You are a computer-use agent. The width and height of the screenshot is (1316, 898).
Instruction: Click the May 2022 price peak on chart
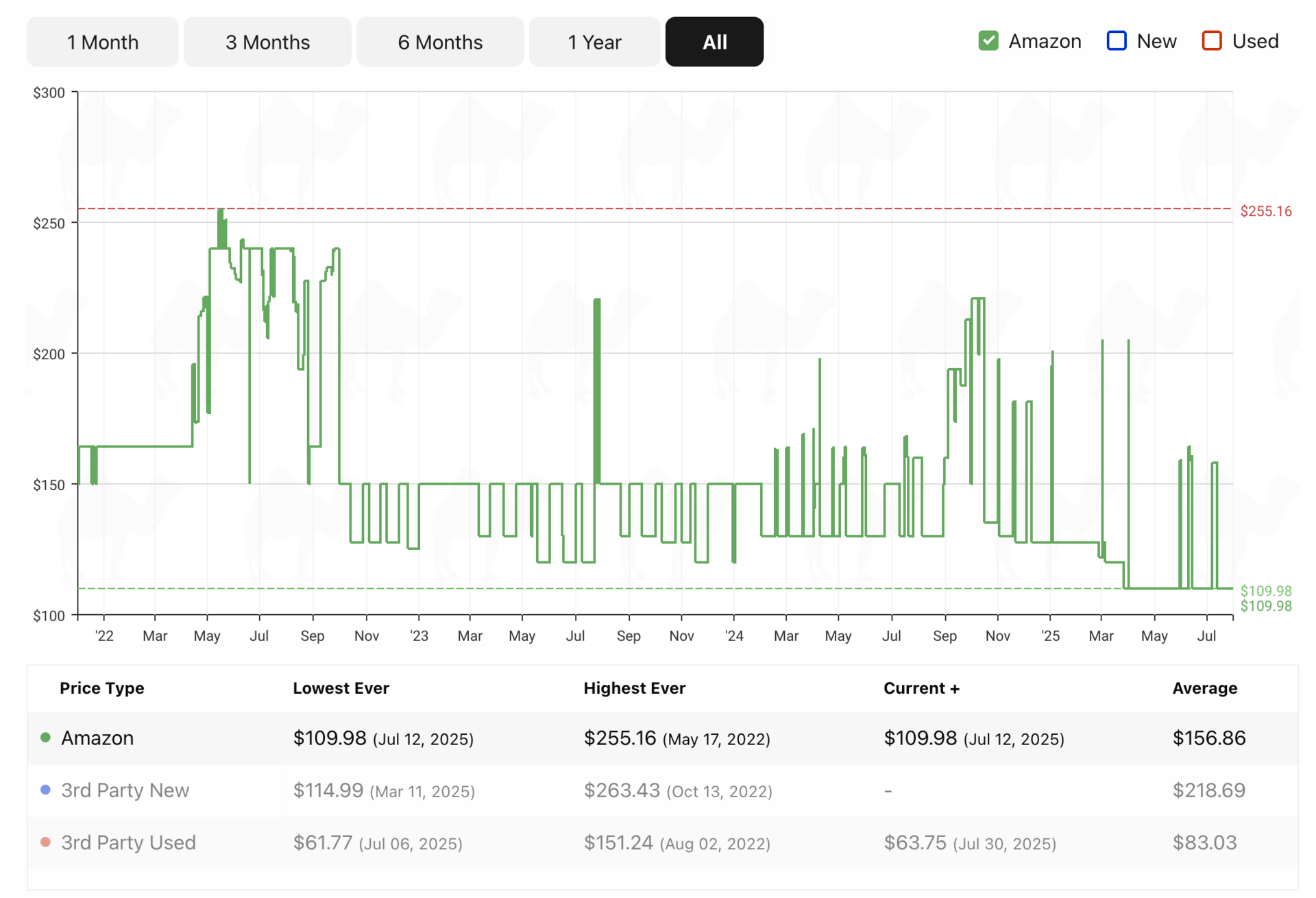(220, 210)
